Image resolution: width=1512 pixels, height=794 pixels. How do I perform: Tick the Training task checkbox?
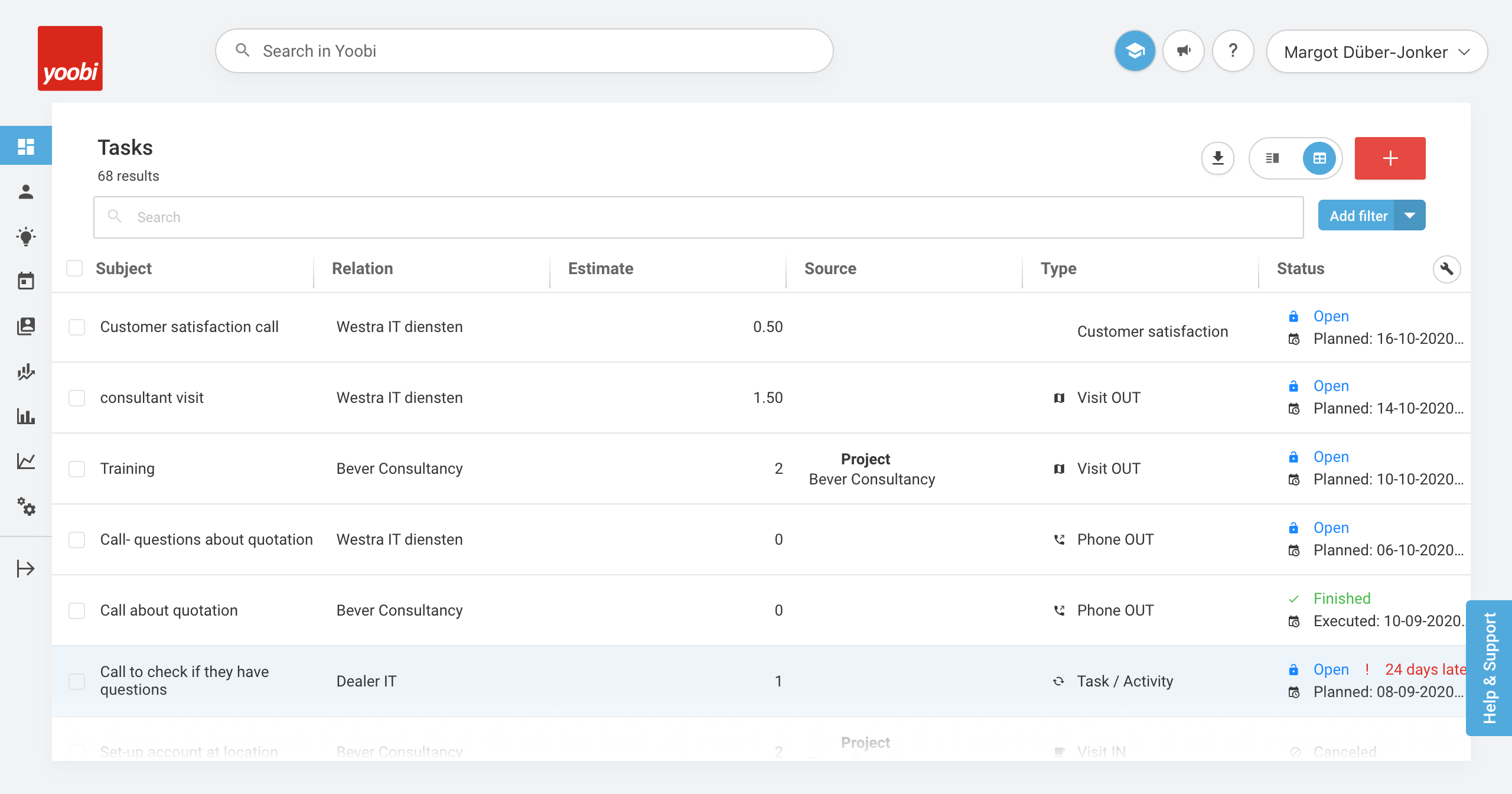[x=77, y=469]
